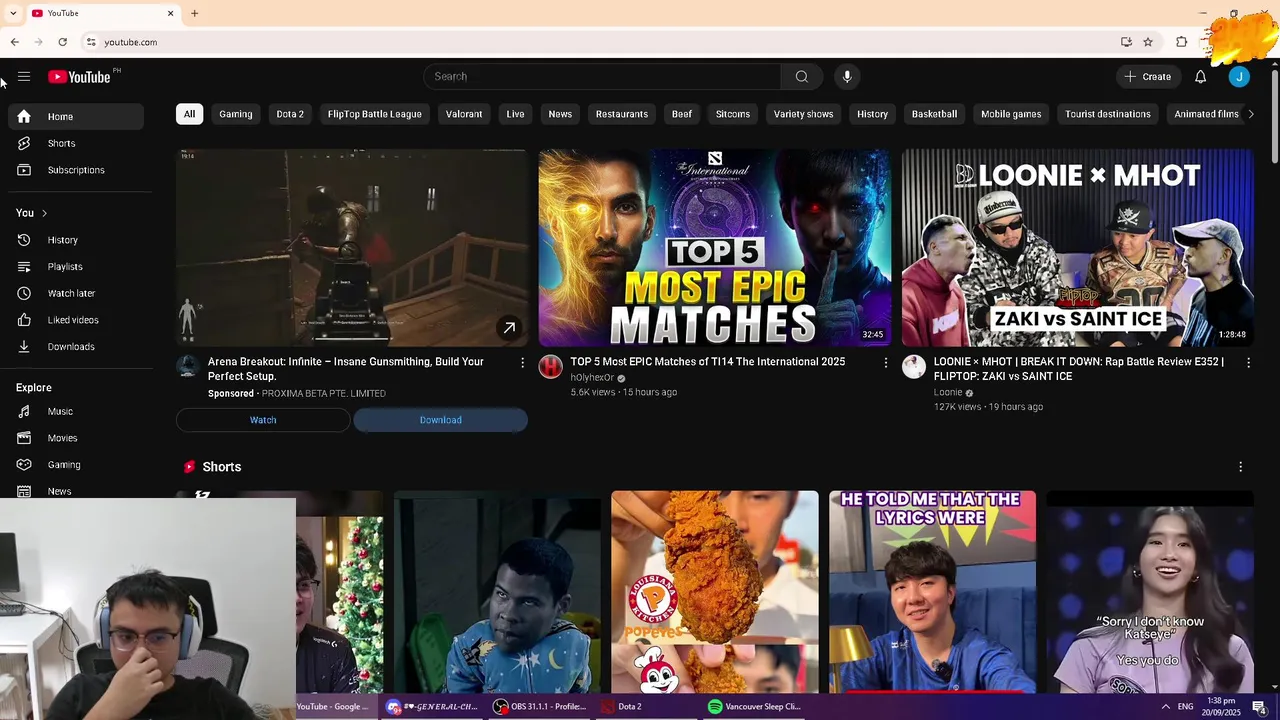Open the Popeyes fried chicken Short

(715, 592)
